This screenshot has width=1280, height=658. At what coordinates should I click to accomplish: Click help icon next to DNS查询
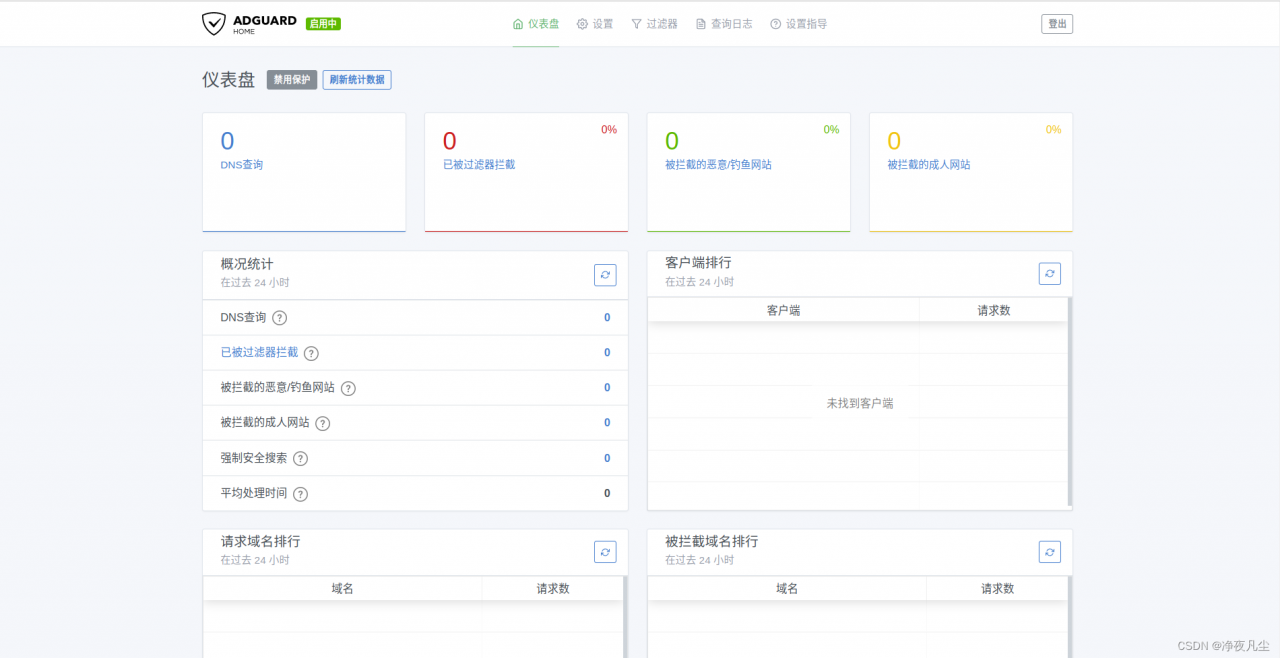pyautogui.click(x=280, y=318)
